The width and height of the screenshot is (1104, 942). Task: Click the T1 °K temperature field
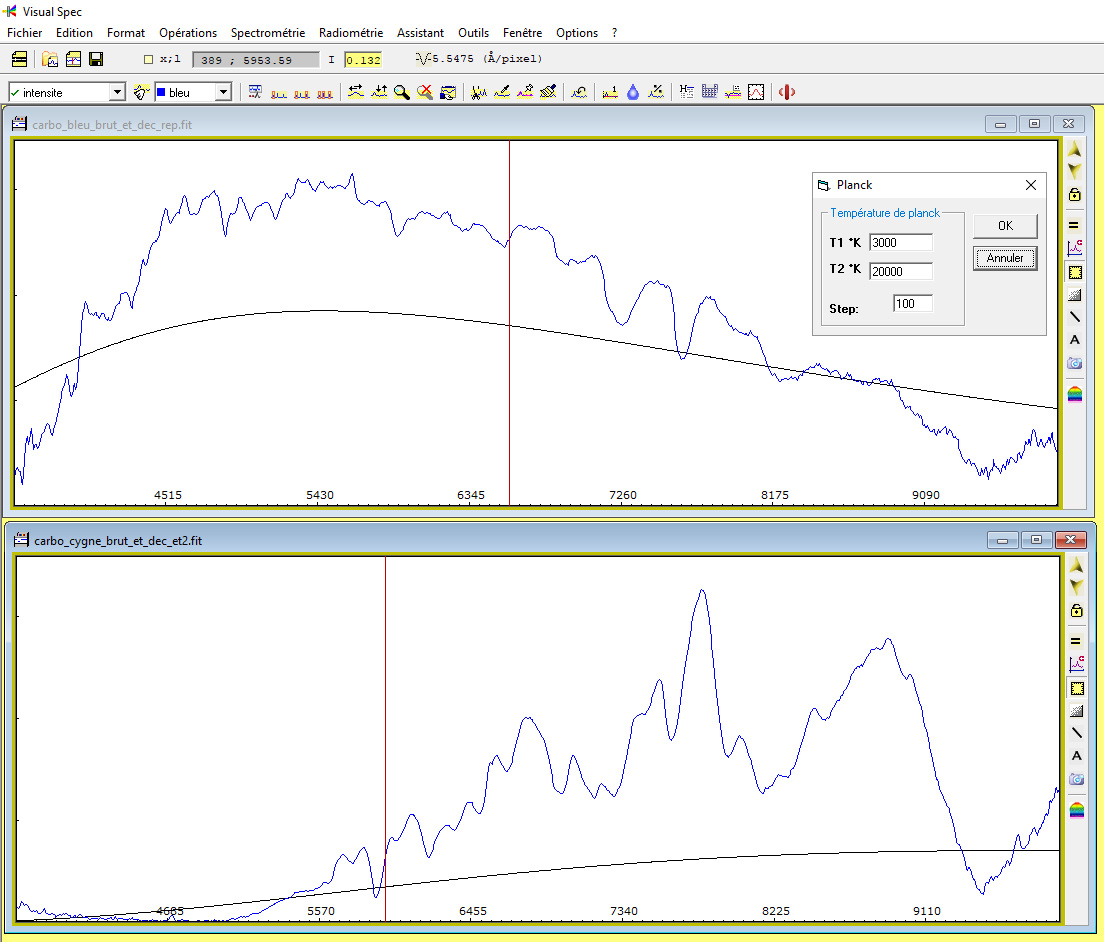901,243
